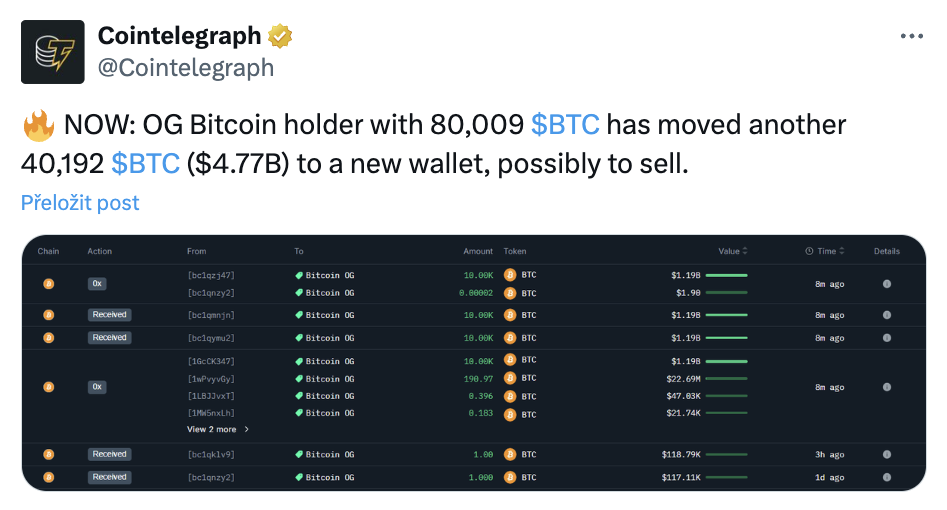Viewport: 947px width, 510px height.
Task: Open the three-dot more options menu
Action: (x=911, y=36)
